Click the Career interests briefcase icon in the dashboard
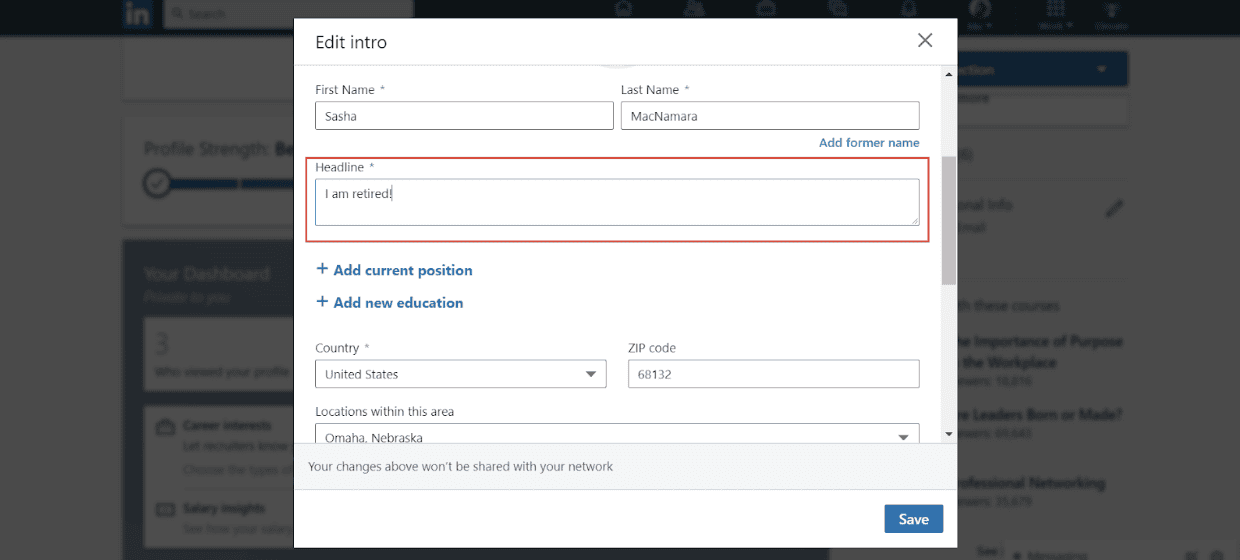 (x=165, y=427)
